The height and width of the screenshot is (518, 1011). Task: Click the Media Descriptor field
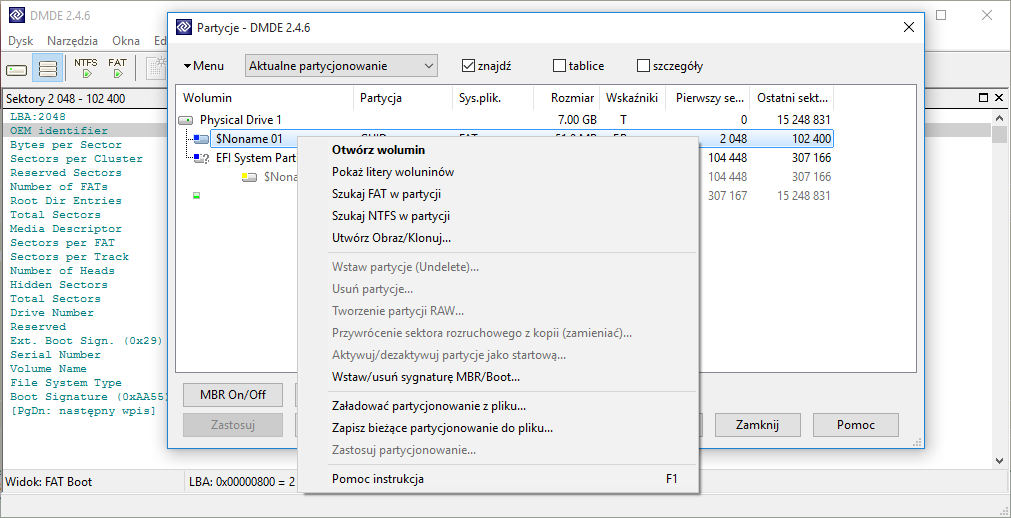point(66,229)
